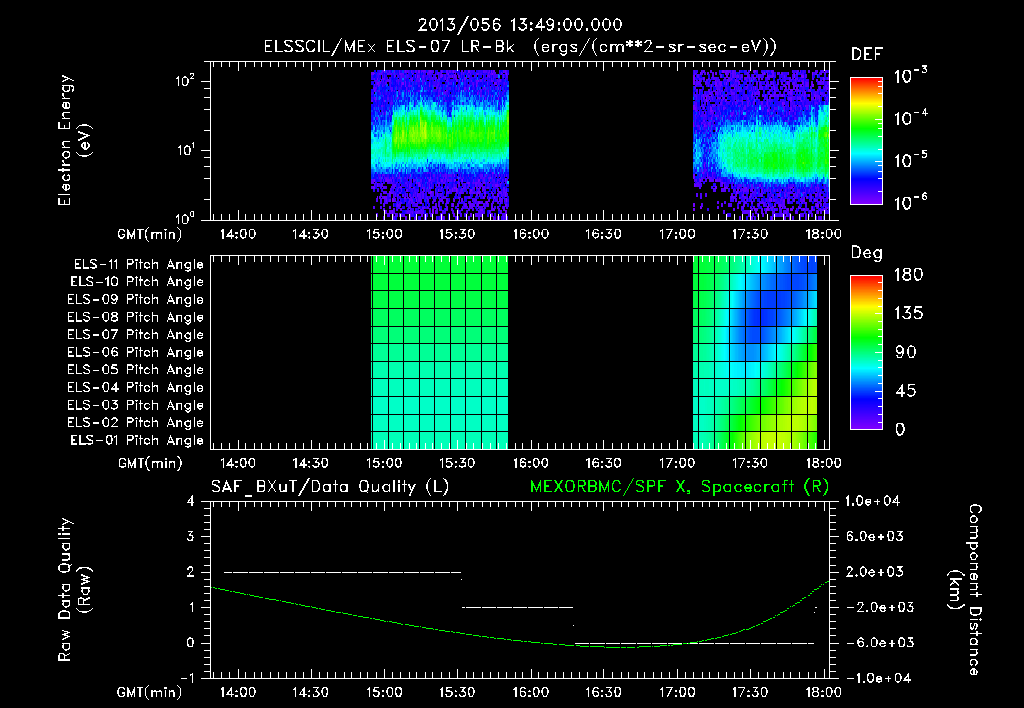Click 17:00 tick under the data quality panel

pos(677,692)
